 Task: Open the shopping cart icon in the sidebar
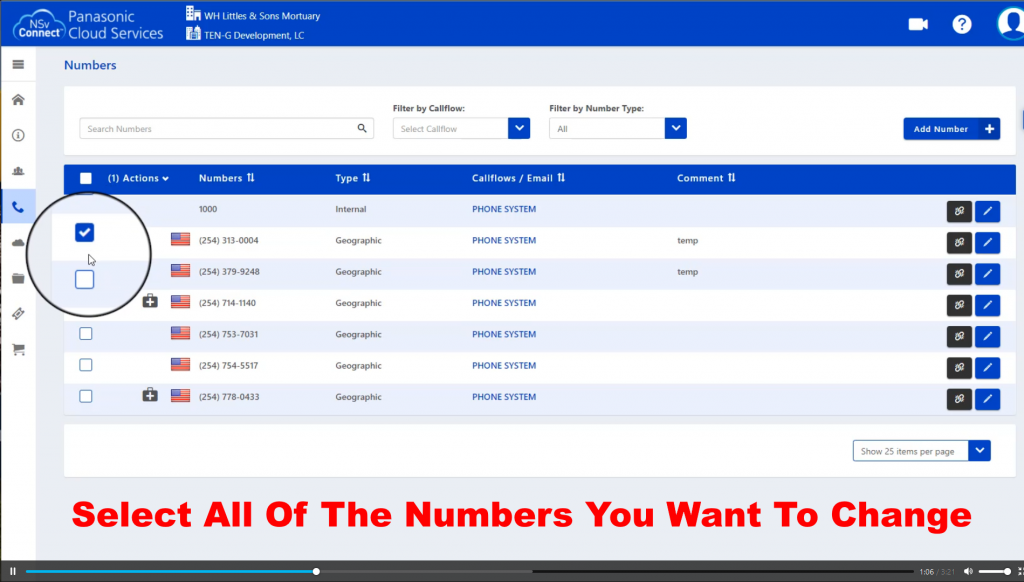pos(18,348)
